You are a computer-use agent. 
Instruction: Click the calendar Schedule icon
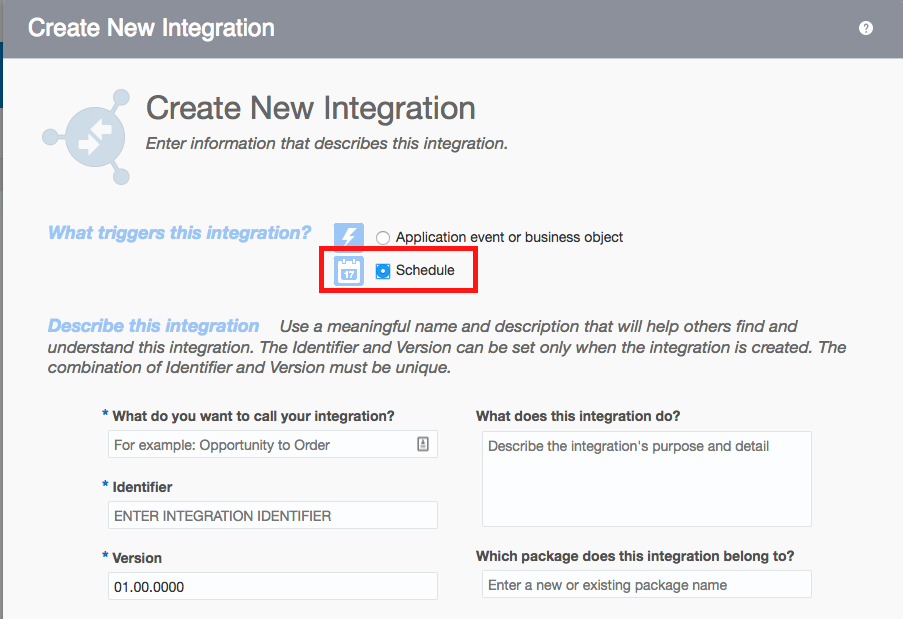tap(348, 271)
